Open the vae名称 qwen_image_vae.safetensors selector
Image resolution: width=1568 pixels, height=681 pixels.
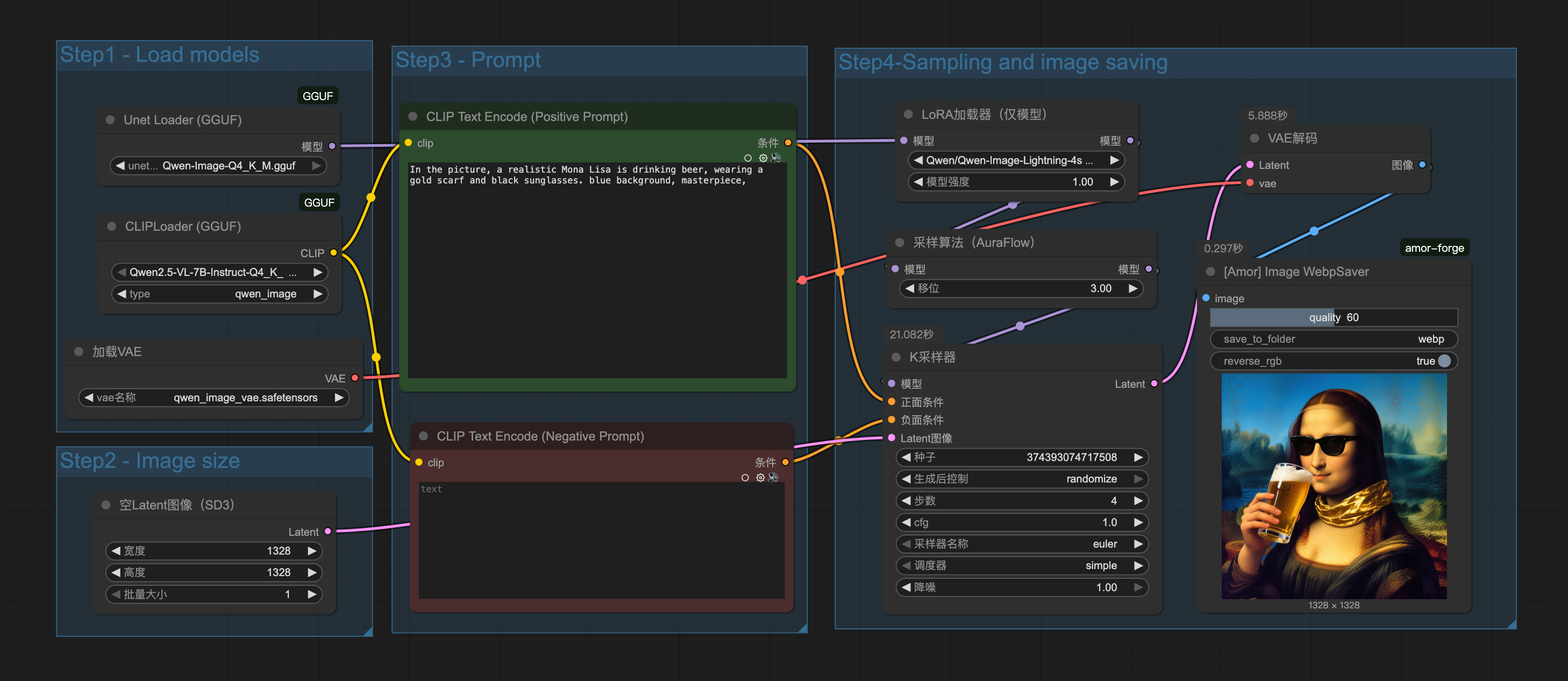tap(213, 398)
